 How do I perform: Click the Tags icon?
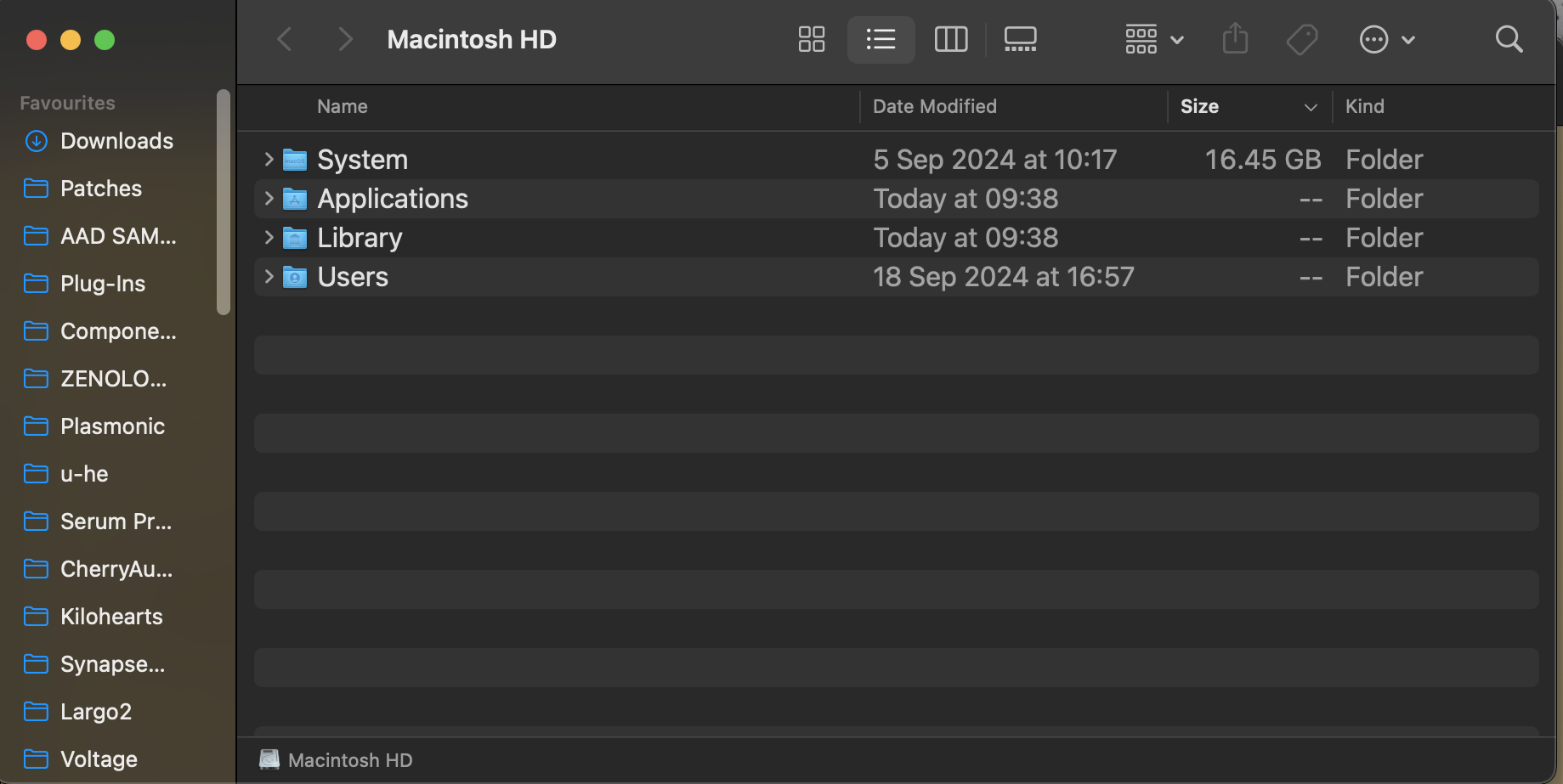point(1302,39)
